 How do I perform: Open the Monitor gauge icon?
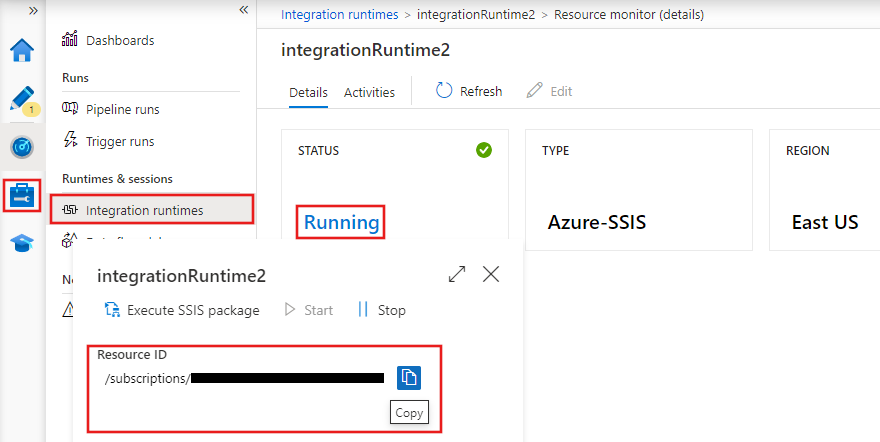22,147
